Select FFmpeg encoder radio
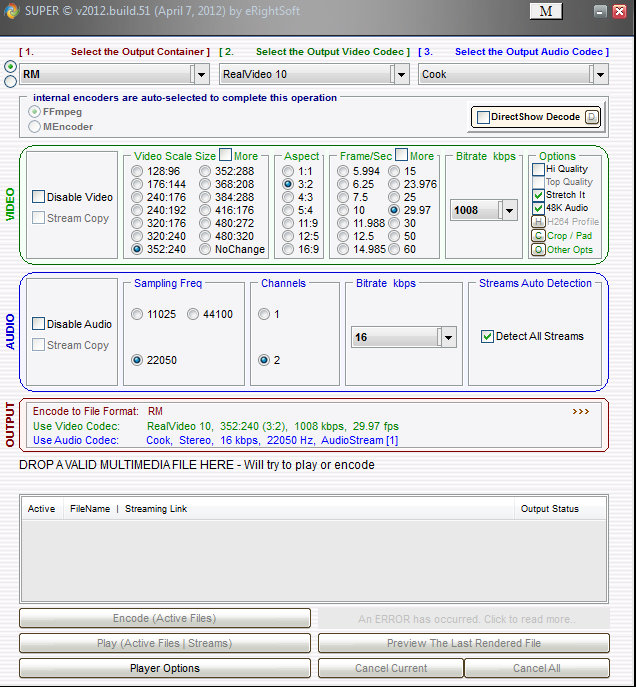Screen dimensions: 636x687 click(x=34, y=112)
